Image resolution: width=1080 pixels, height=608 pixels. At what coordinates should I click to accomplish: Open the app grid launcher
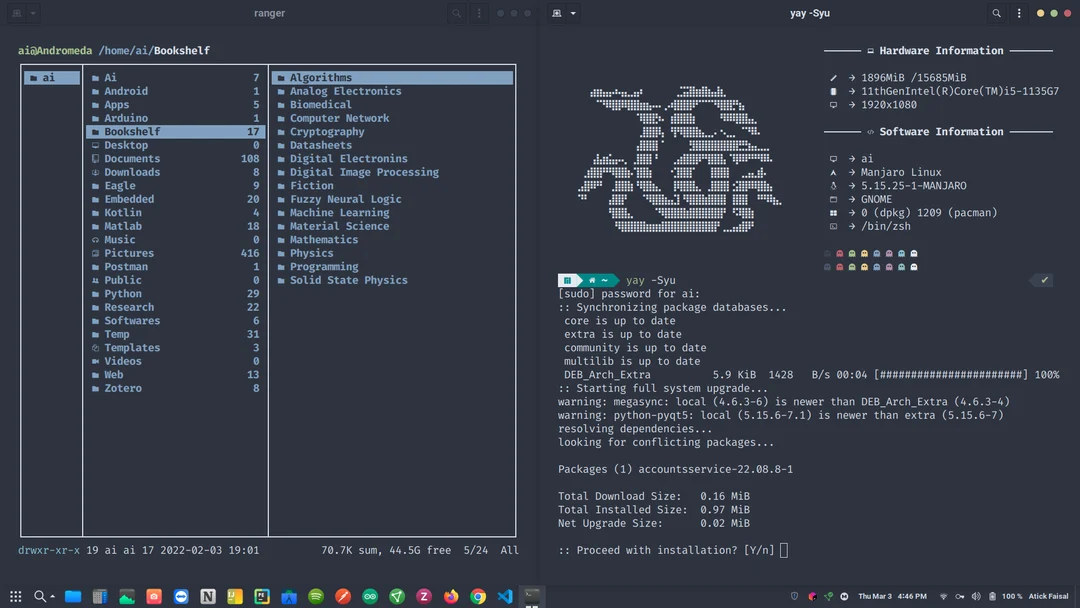tap(16, 597)
